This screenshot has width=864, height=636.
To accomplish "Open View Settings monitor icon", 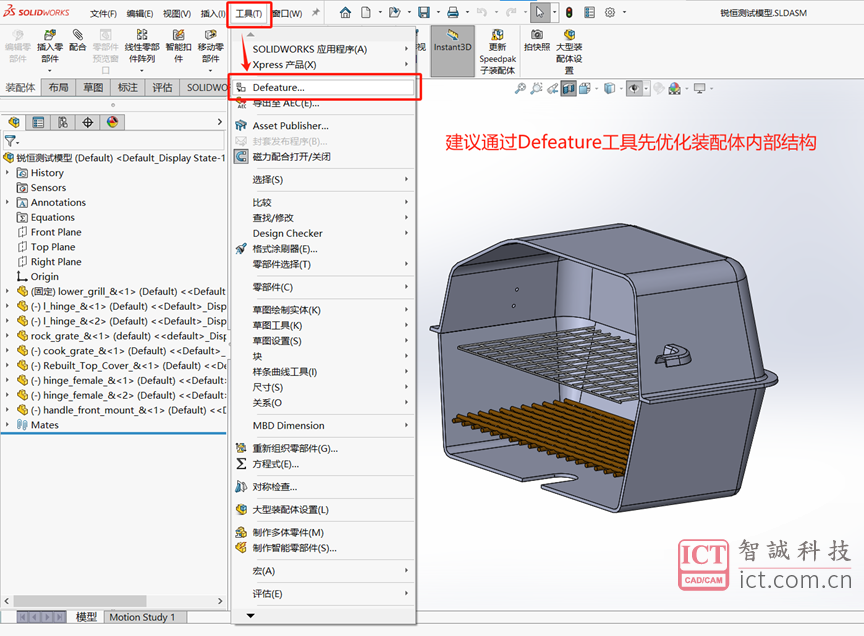I will (700, 88).
